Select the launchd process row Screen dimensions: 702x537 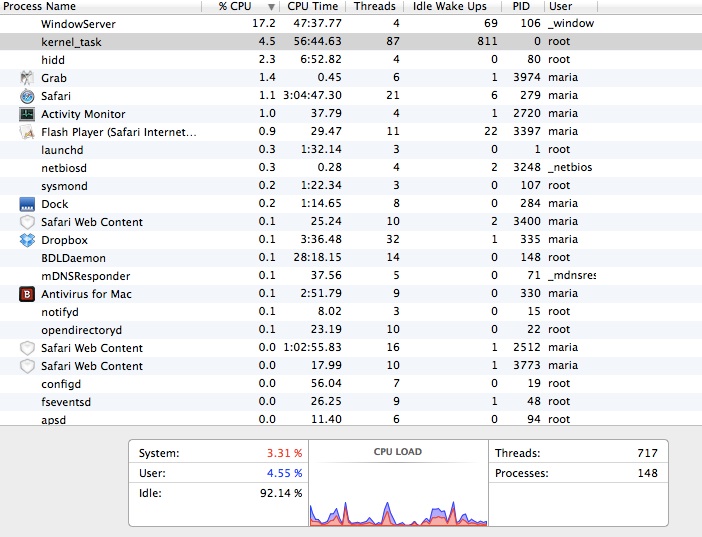[351, 150]
